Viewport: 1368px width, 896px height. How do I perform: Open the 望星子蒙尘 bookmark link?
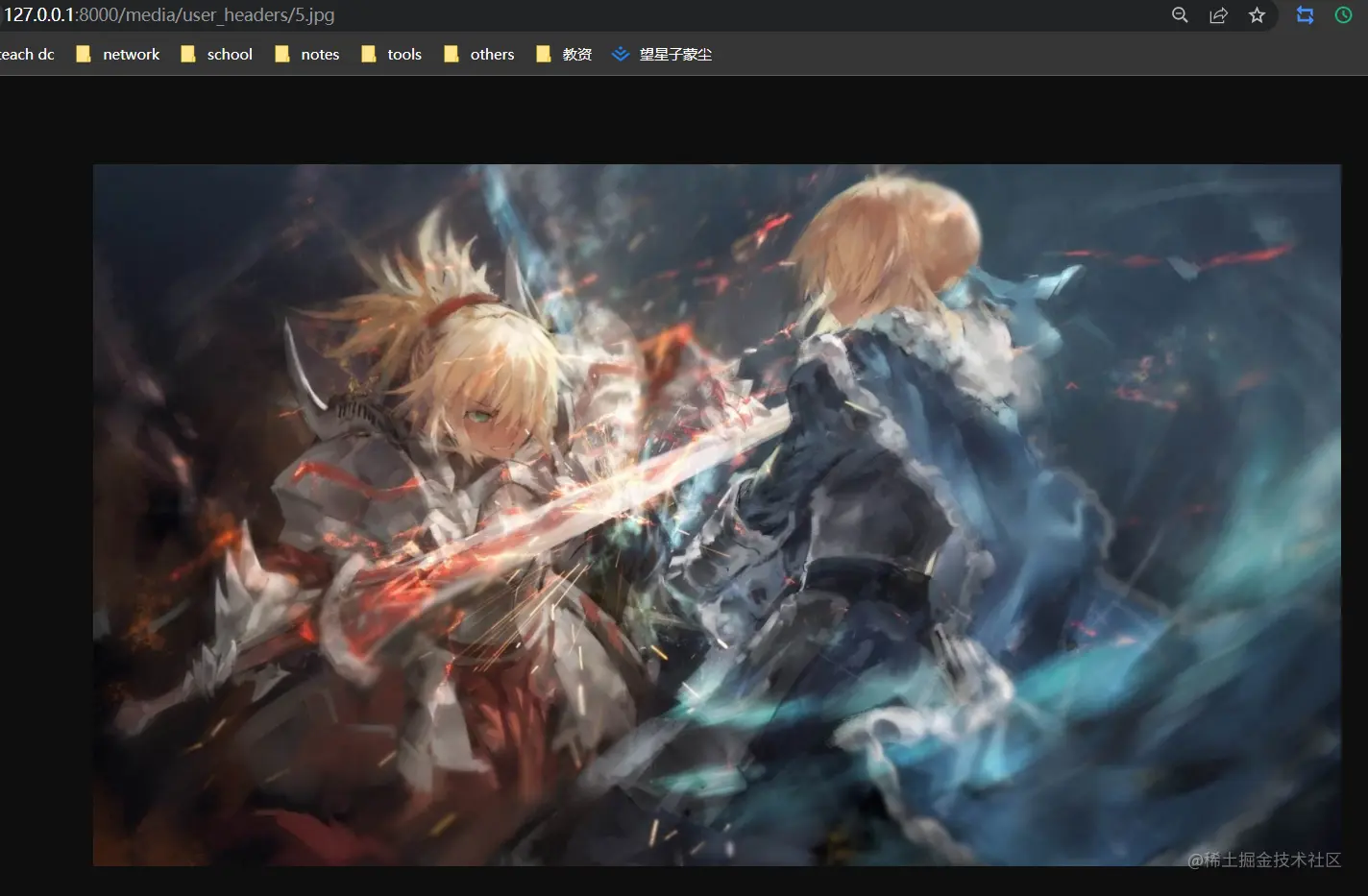663,55
